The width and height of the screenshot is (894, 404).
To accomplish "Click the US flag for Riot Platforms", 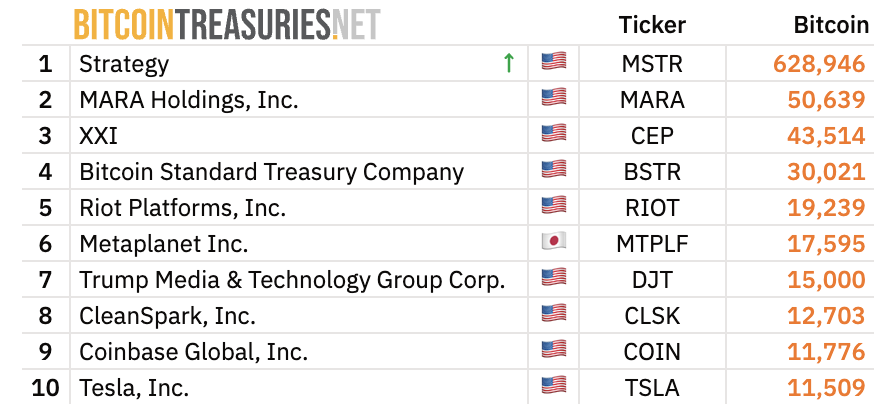I will 553,207.
